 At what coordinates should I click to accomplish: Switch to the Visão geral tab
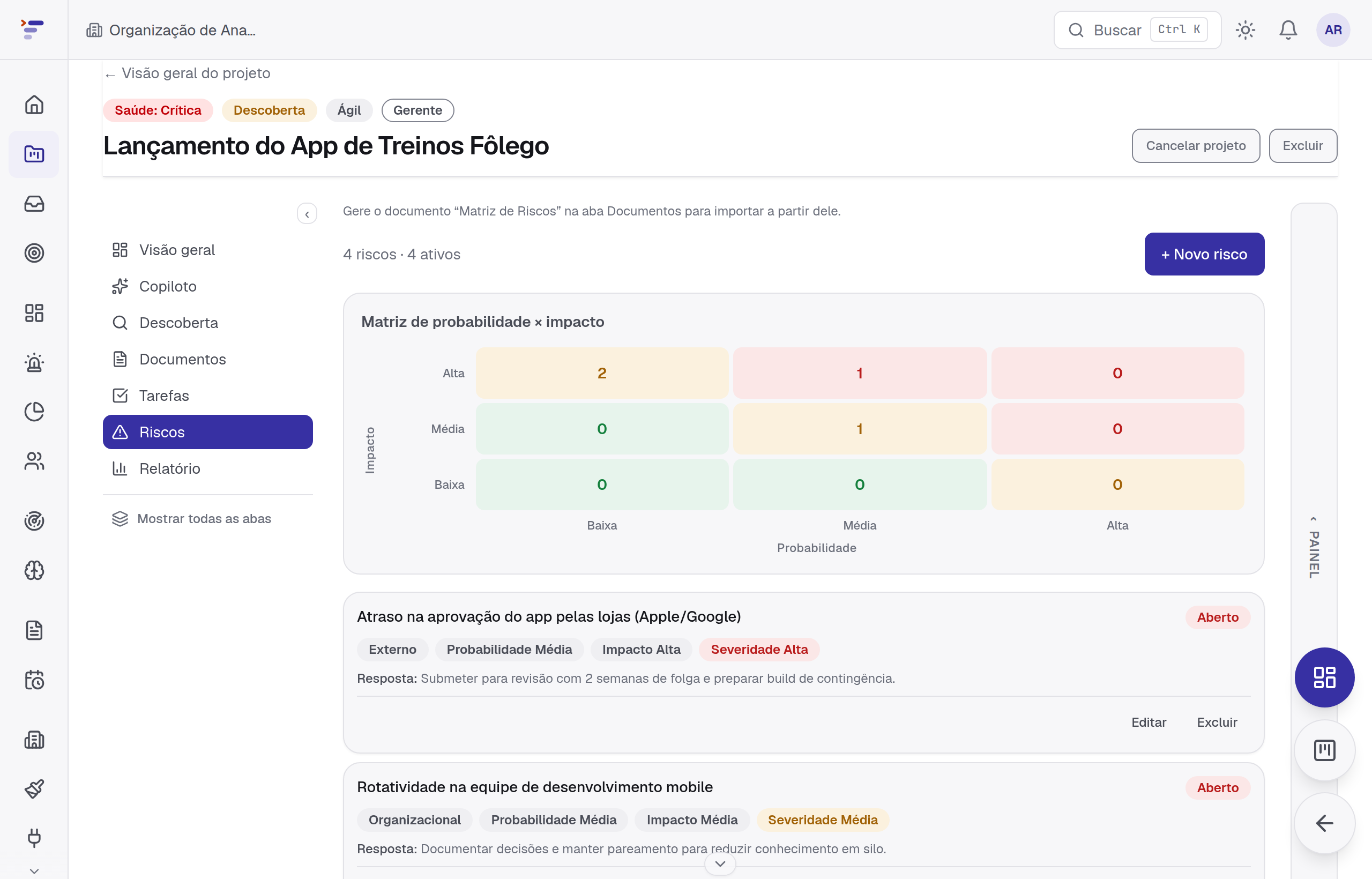pyautogui.click(x=208, y=250)
